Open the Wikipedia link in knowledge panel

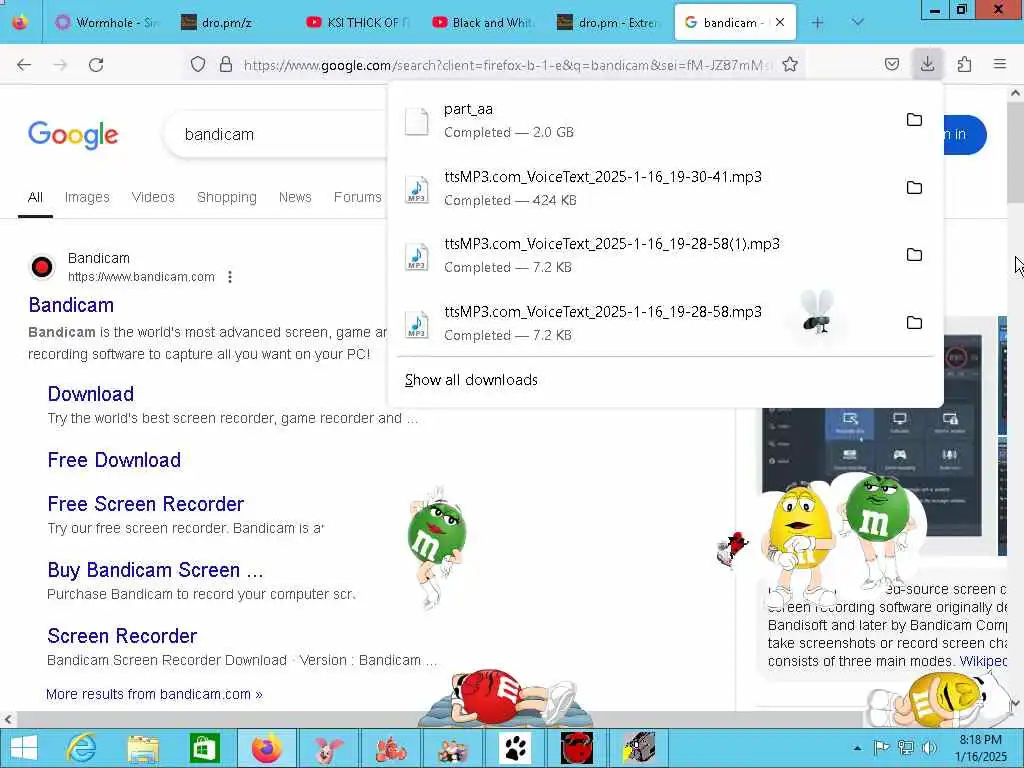pyautogui.click(x=984, y=661)
